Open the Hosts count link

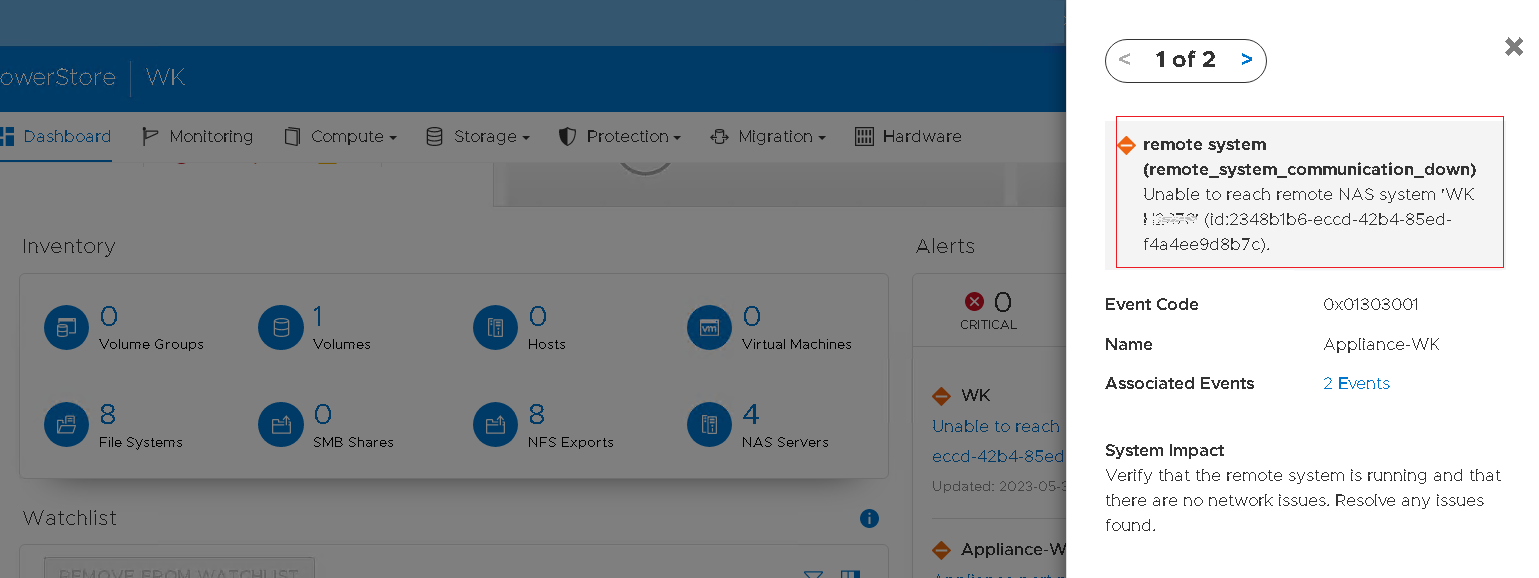click(537, 317)
